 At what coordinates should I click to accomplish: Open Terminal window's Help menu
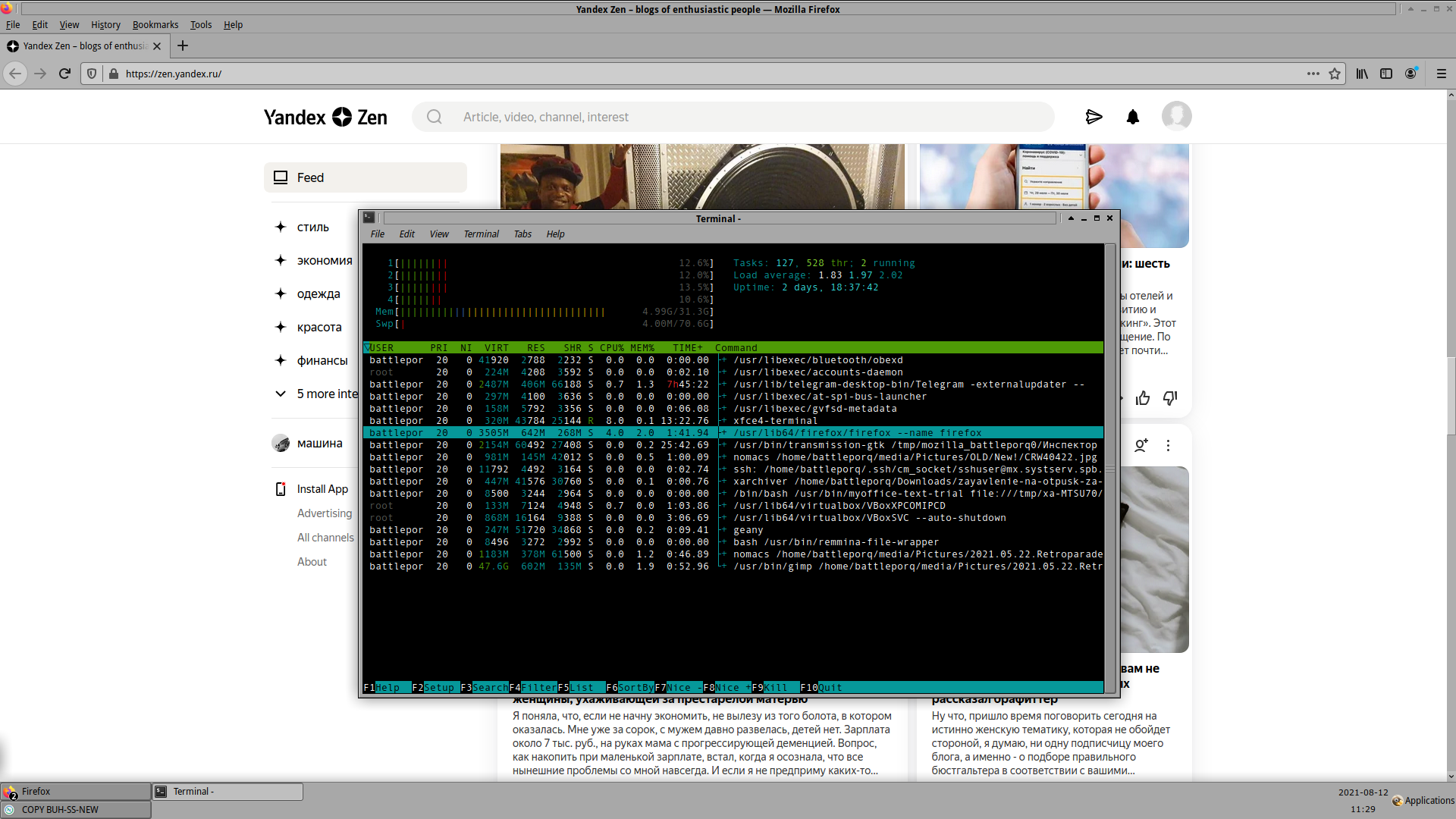click(555, 234)
